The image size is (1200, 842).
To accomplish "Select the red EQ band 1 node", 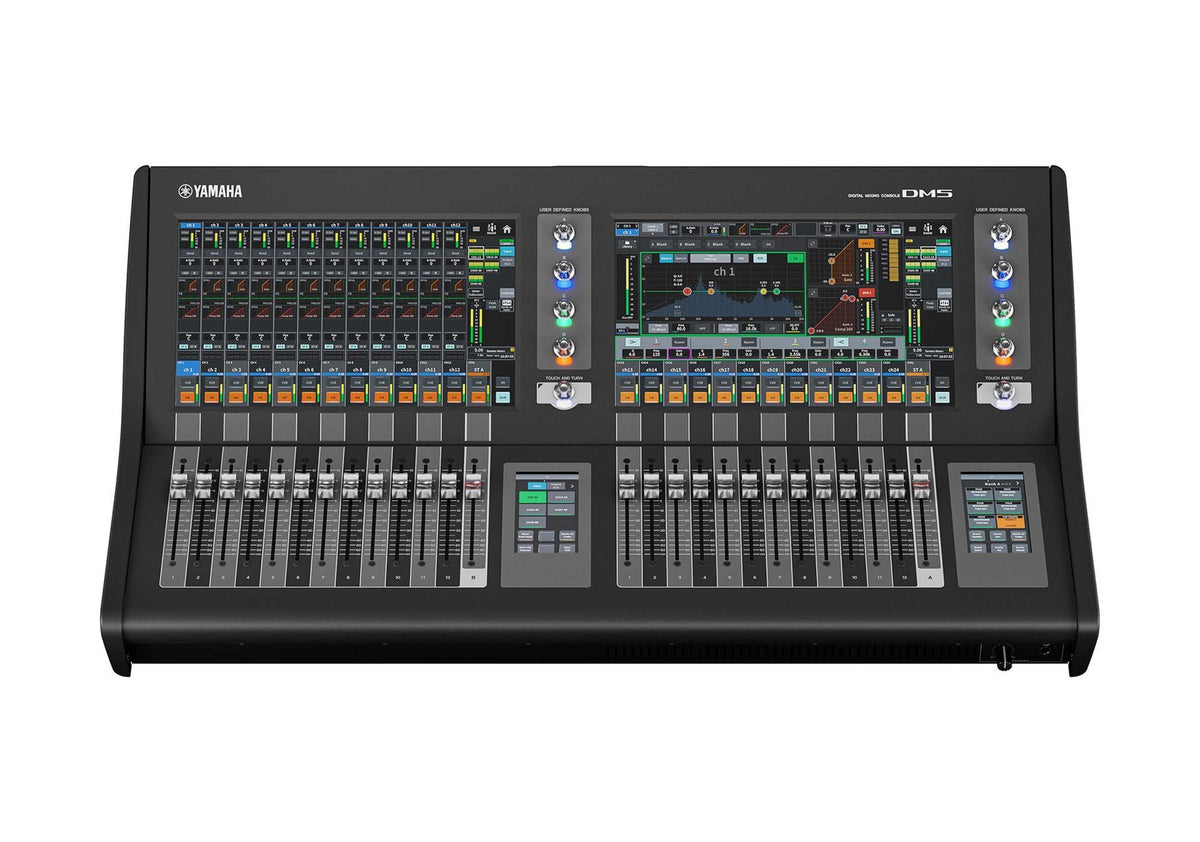I will point(687,291).
